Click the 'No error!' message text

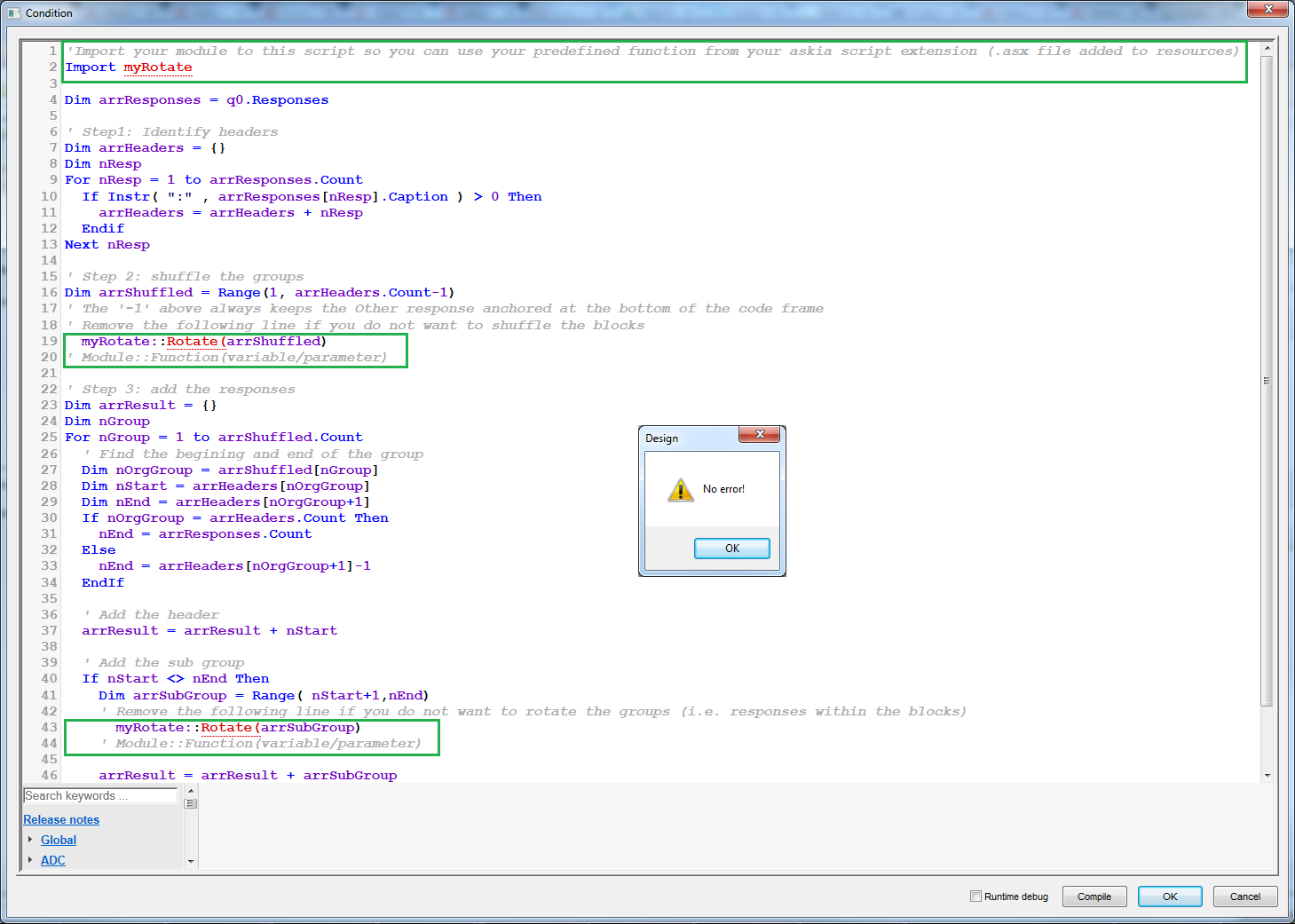(x=723, y=489)
